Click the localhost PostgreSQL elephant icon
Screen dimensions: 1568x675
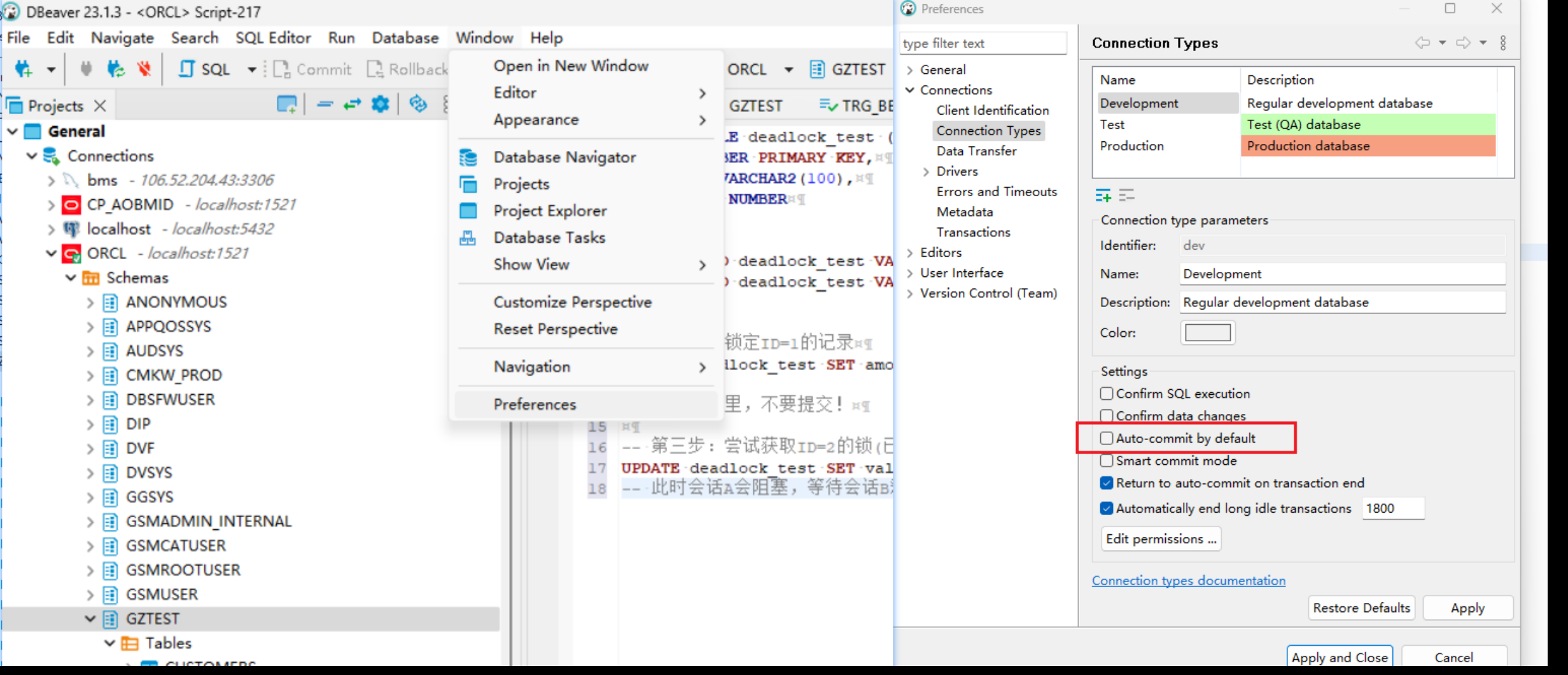coord(71,229)
